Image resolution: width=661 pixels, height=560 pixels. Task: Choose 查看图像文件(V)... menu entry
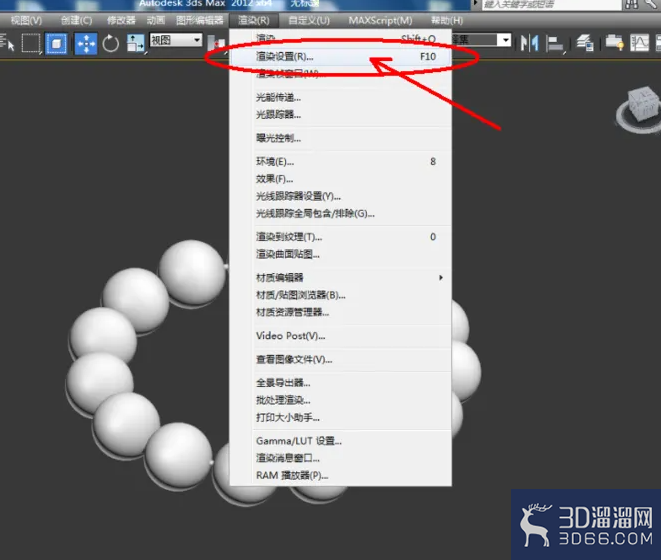[x=341, y=359]
